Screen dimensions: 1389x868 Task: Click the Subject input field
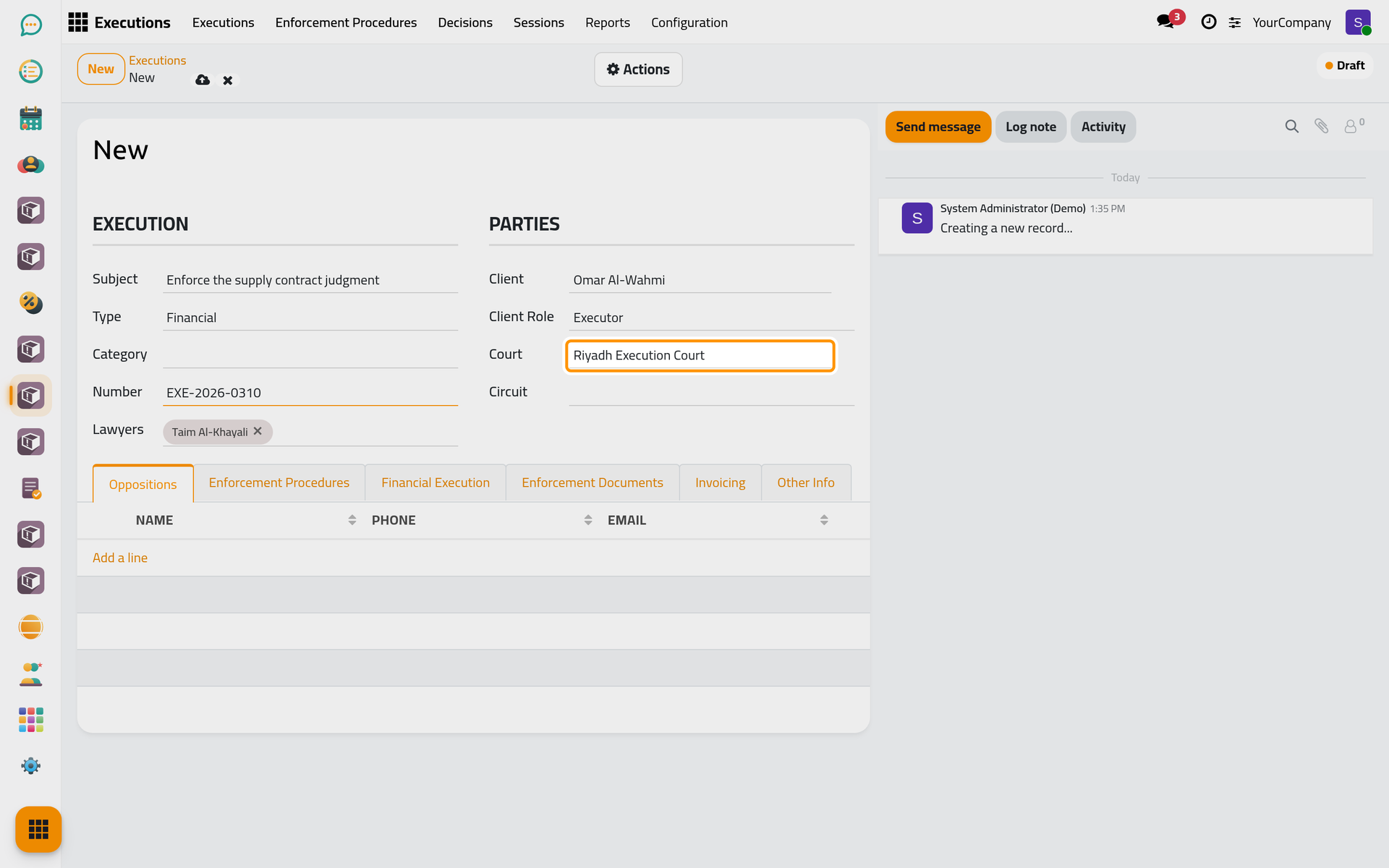point(310,280)
